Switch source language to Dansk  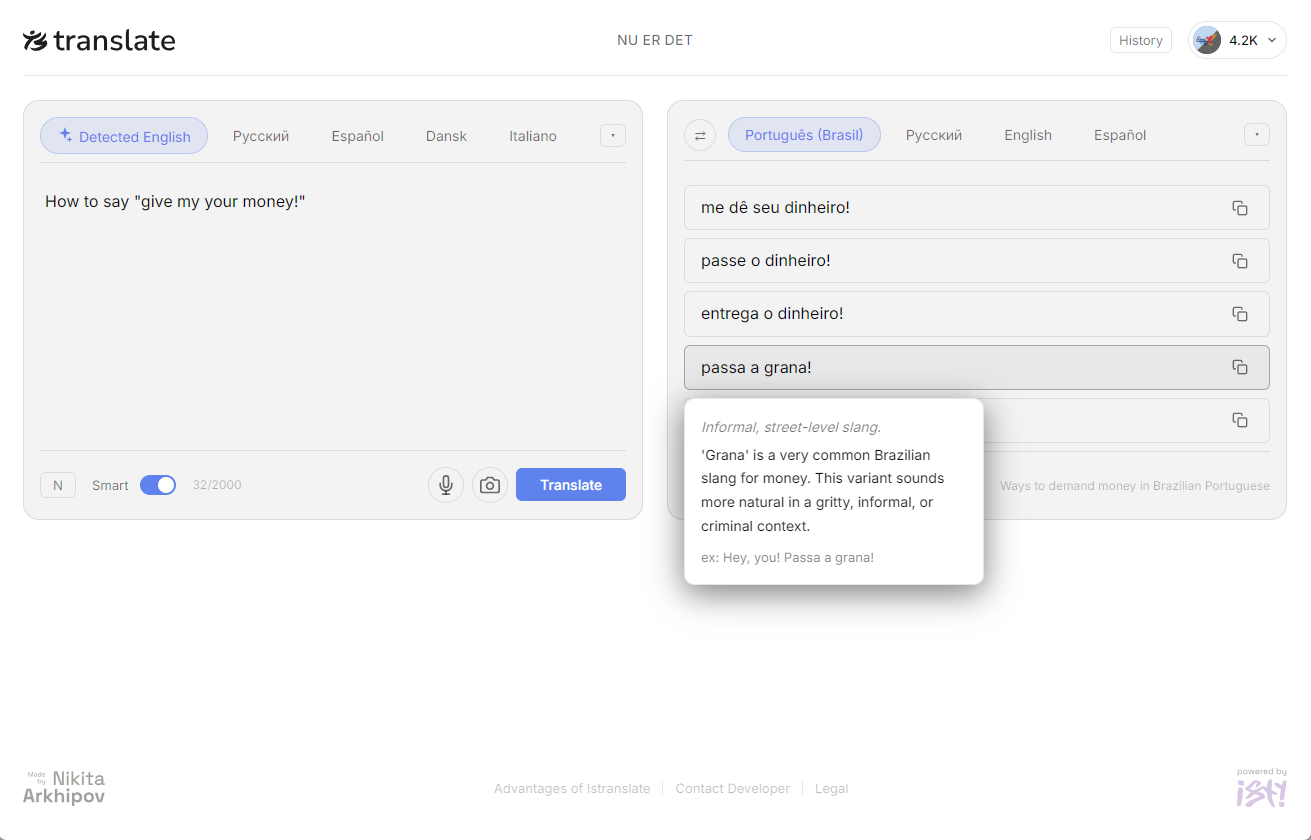(446, 135)
